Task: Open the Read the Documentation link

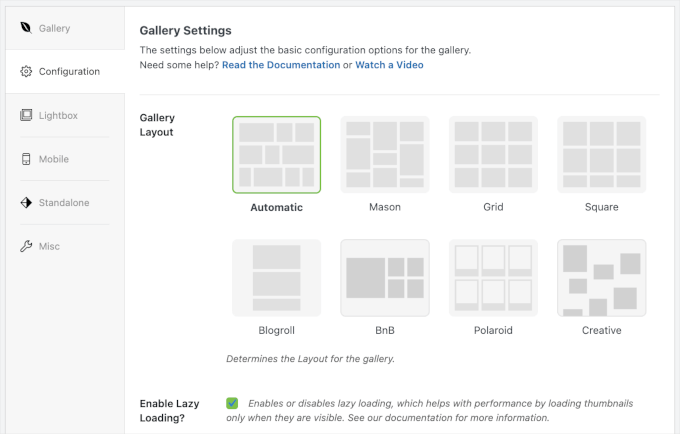Action: click(281, 65)
